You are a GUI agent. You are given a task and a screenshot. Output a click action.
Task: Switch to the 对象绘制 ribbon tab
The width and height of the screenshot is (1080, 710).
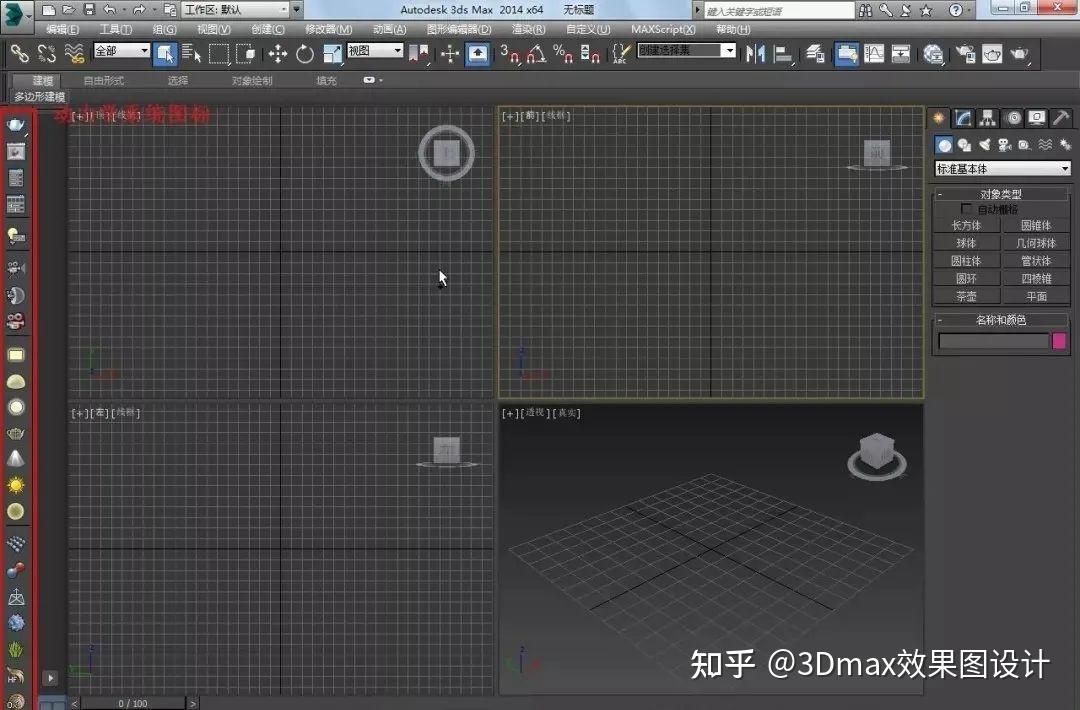pyautogui.click(x=252, y=81)
